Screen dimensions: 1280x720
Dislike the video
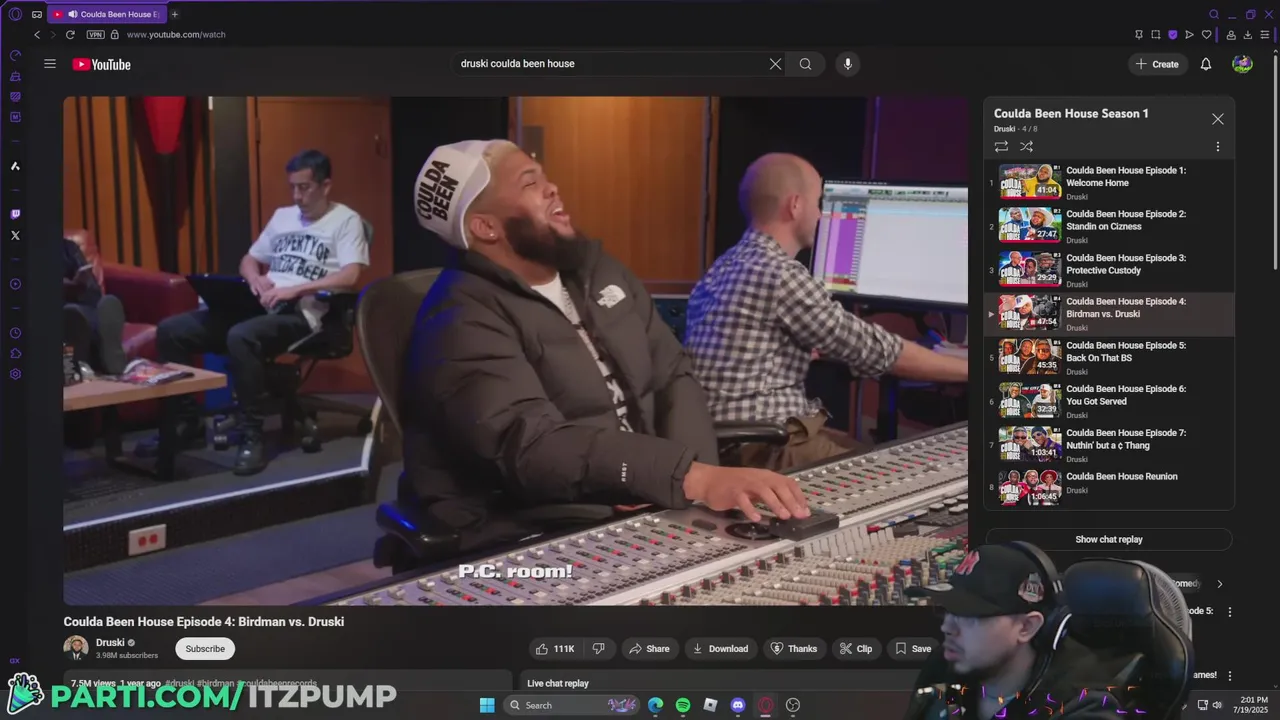(x=598, y=649)
